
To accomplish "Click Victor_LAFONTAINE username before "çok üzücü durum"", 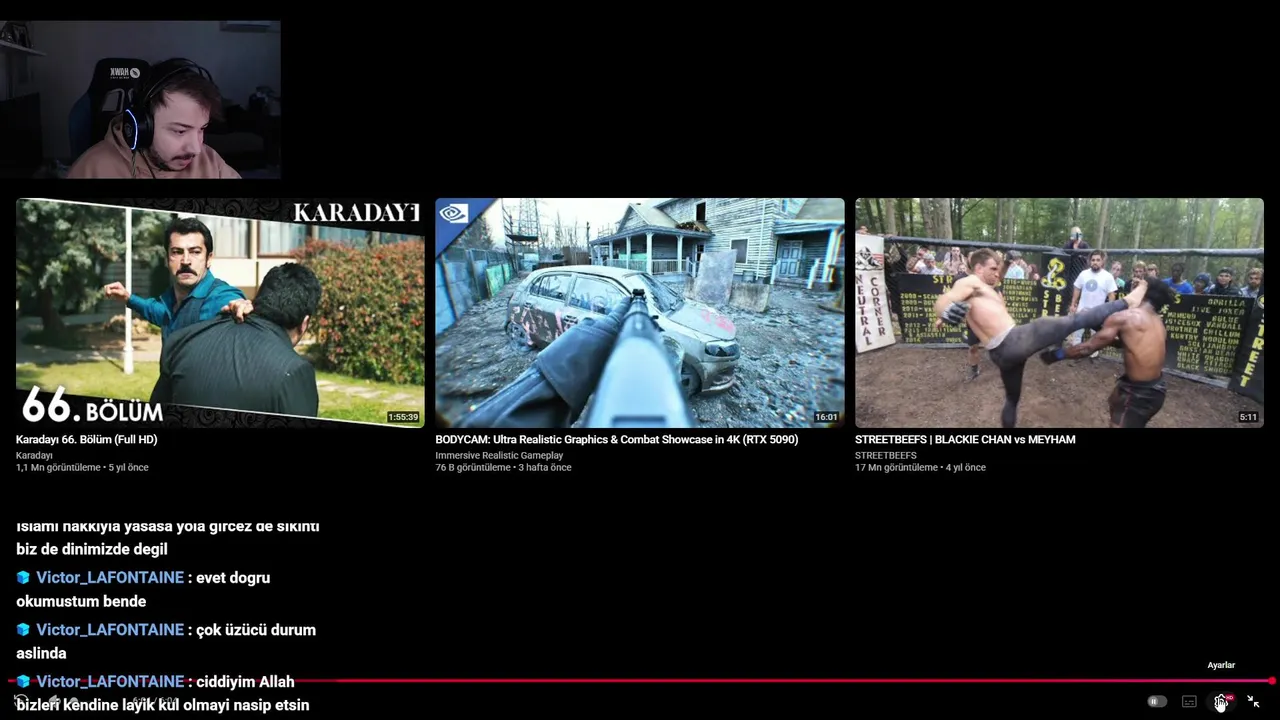I will (110, 630).
